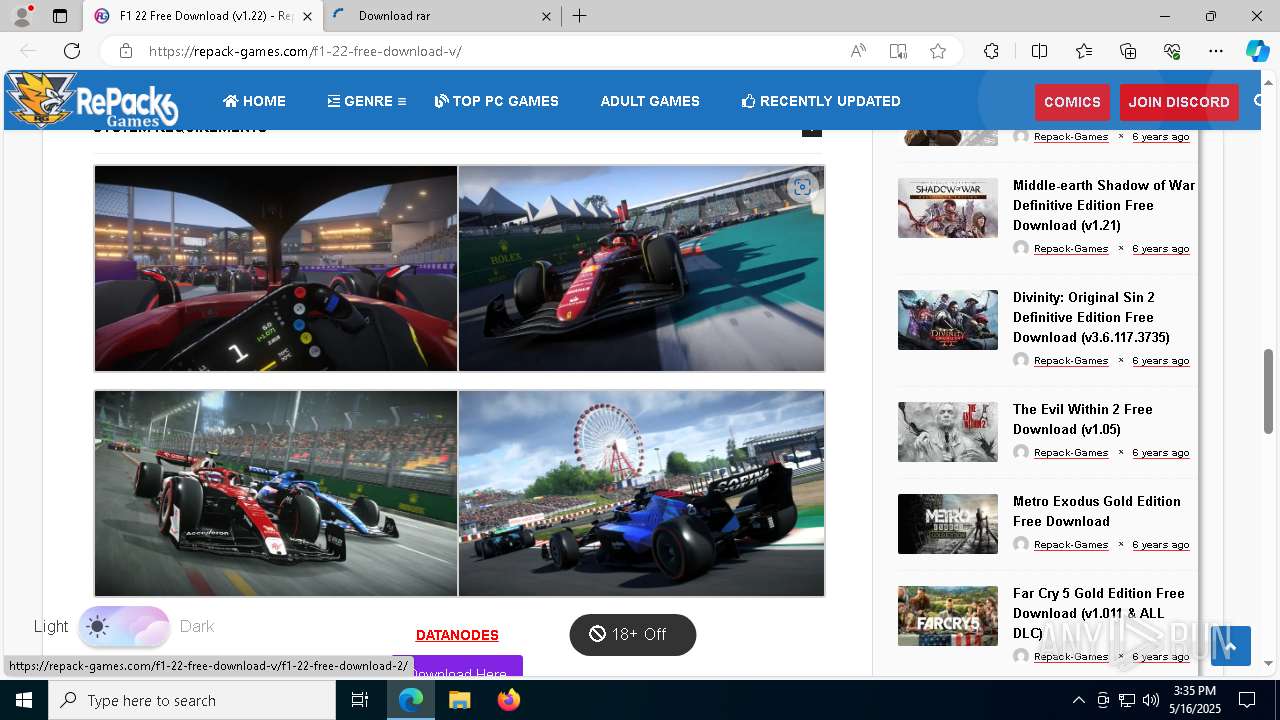Show hidden system tray icons
Screen dimensions: 1280x720
(x=1078, y=700)
